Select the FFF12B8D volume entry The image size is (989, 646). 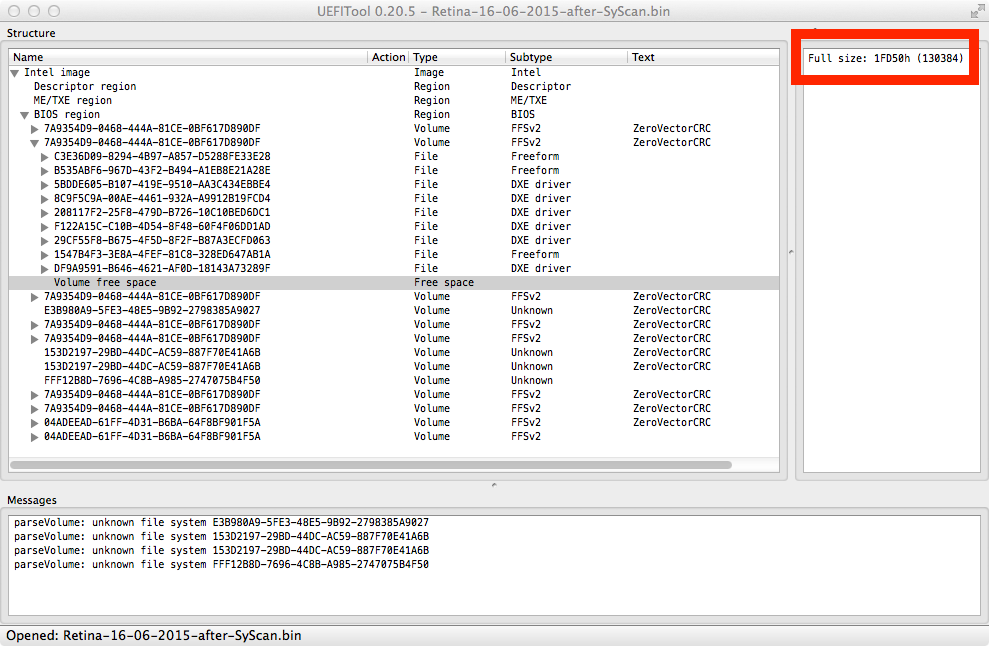(152, 381)
